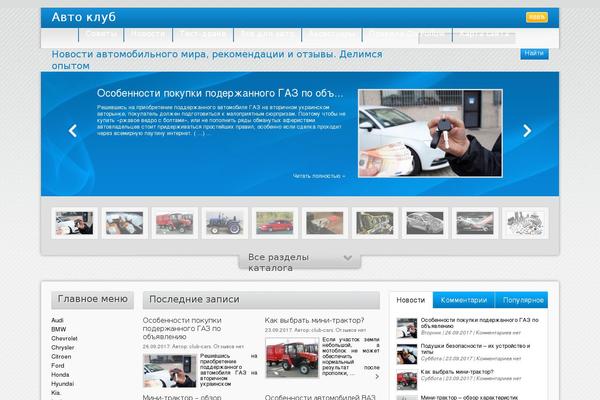The width and height of the screenshot is (600, 400).
Task: Select the first carousel thumbnail with keys
Action: [74, 223]
